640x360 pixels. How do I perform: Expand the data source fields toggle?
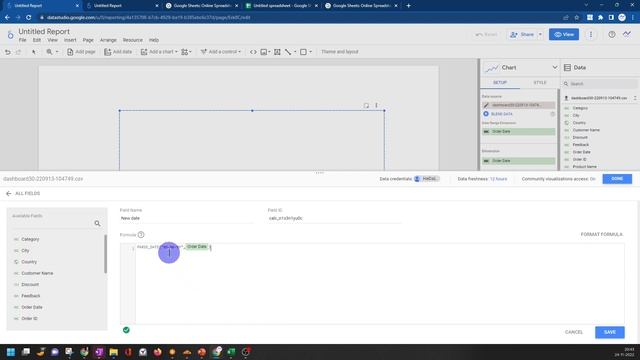pos(635,98)
